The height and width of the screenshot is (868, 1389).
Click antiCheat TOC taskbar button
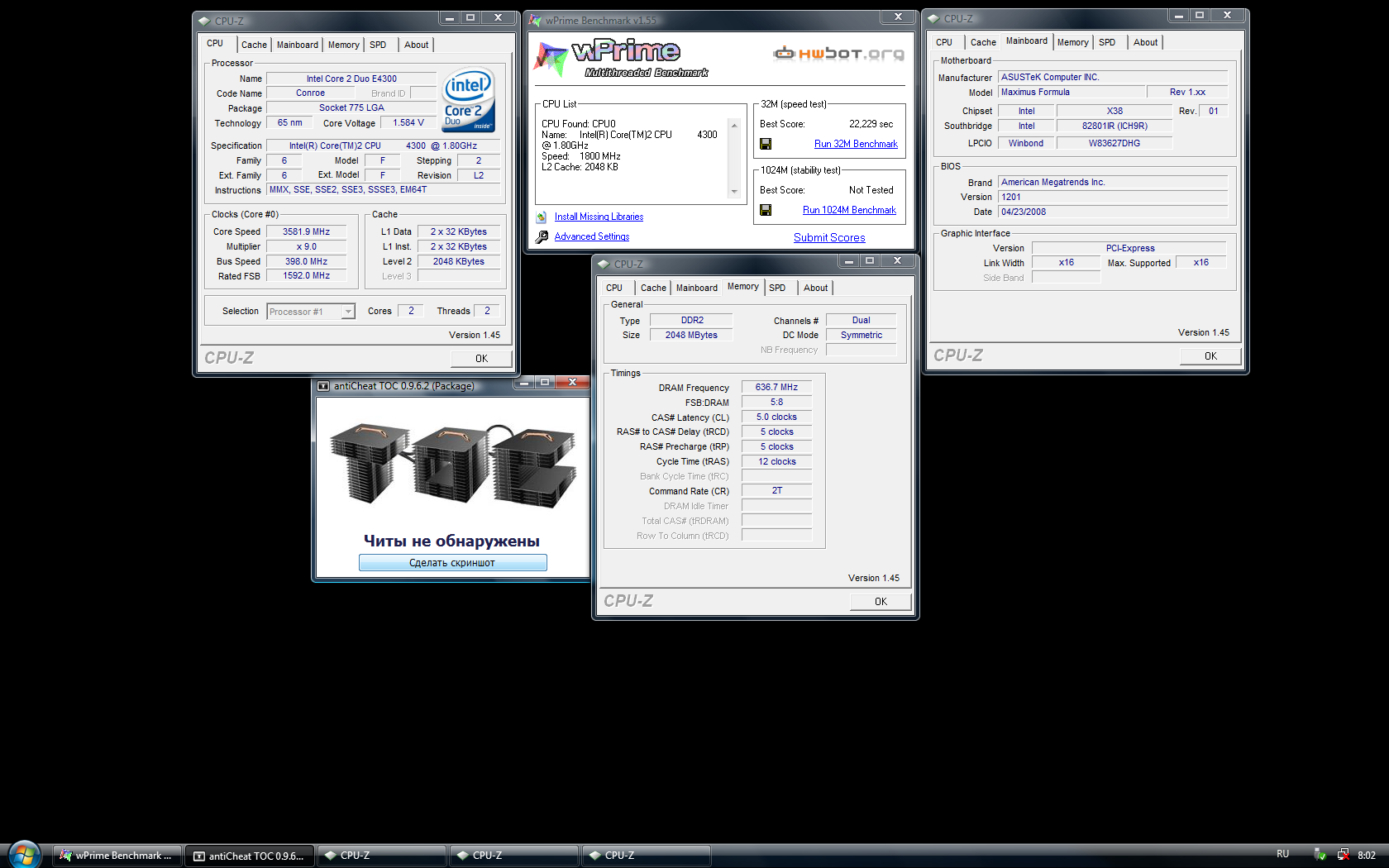tap(249, 856)
